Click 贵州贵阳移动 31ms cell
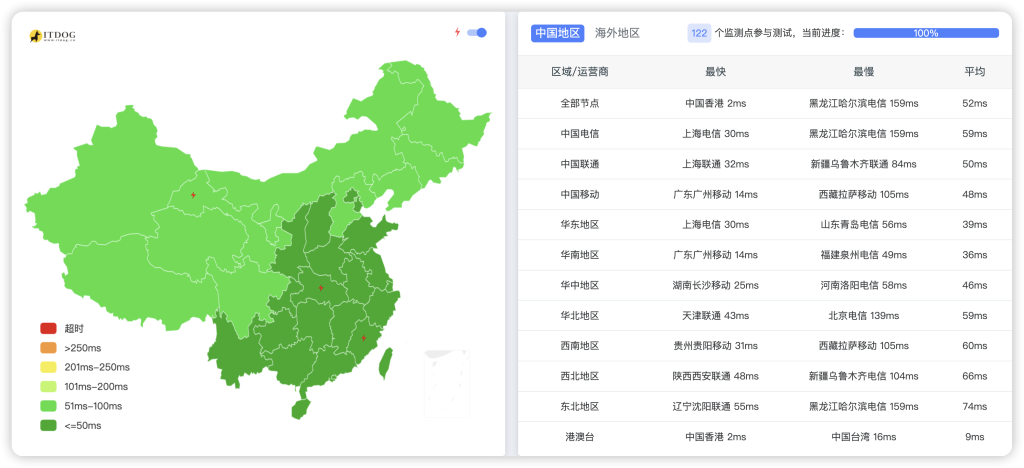The image size is (1024, 468). click(716, 346)
